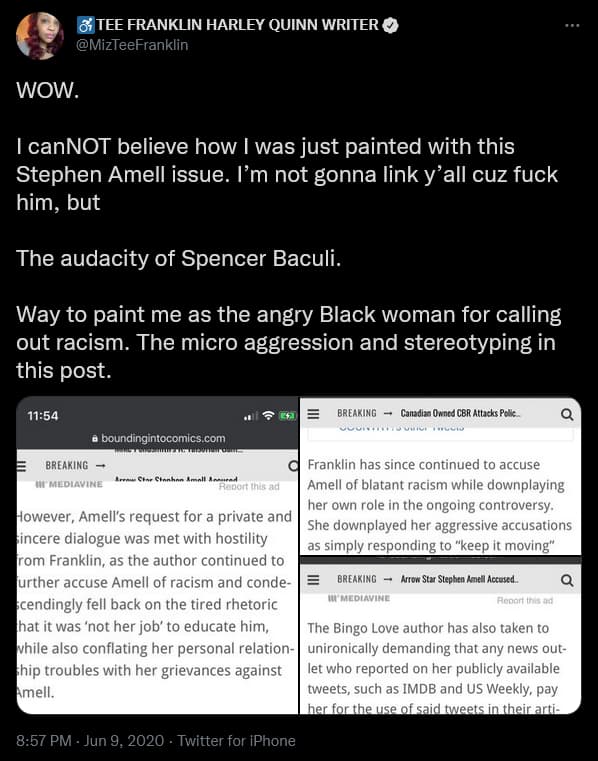598x761 pixels.
Task: Click the blue verified badge beside the name
Action: (x=390, y=25)
